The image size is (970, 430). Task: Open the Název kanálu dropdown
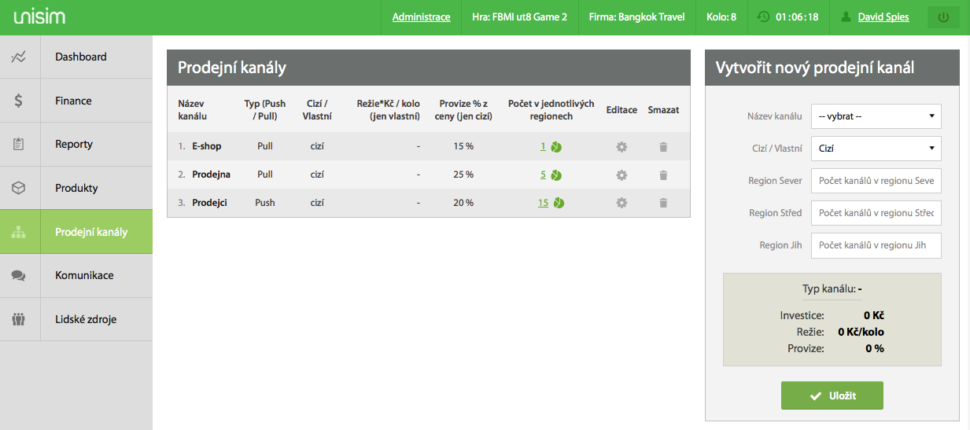coord(875,117)
